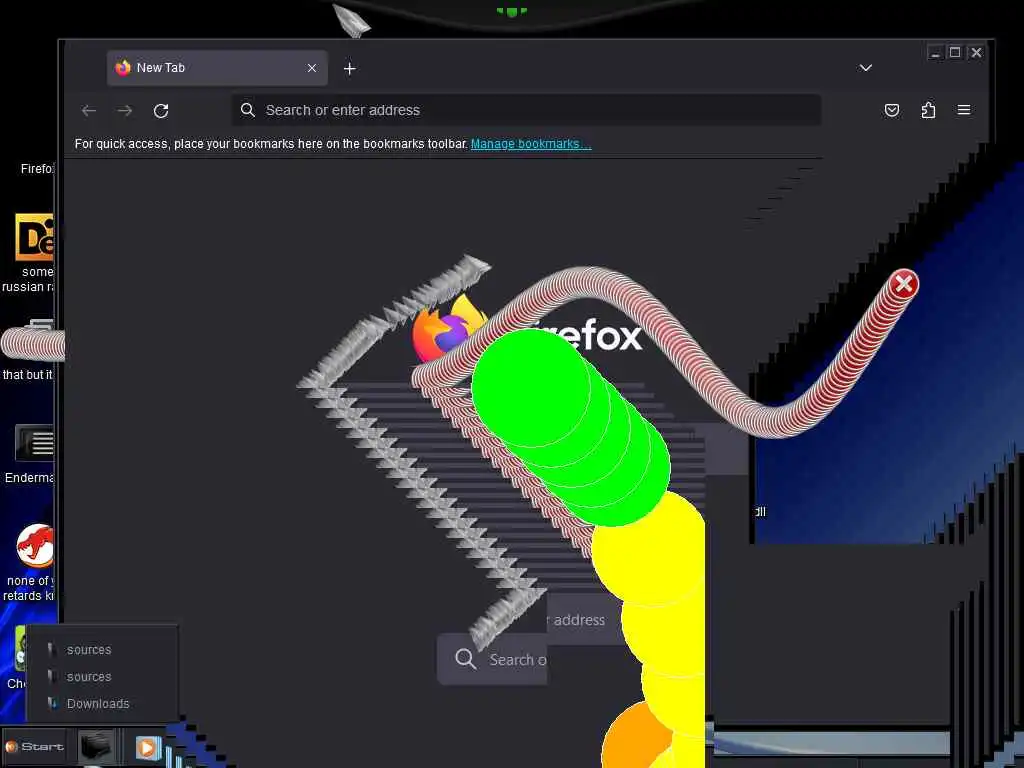1024x768 pixels.
Task: Open the dark folder taskbar button
Action: pos(97,746)
